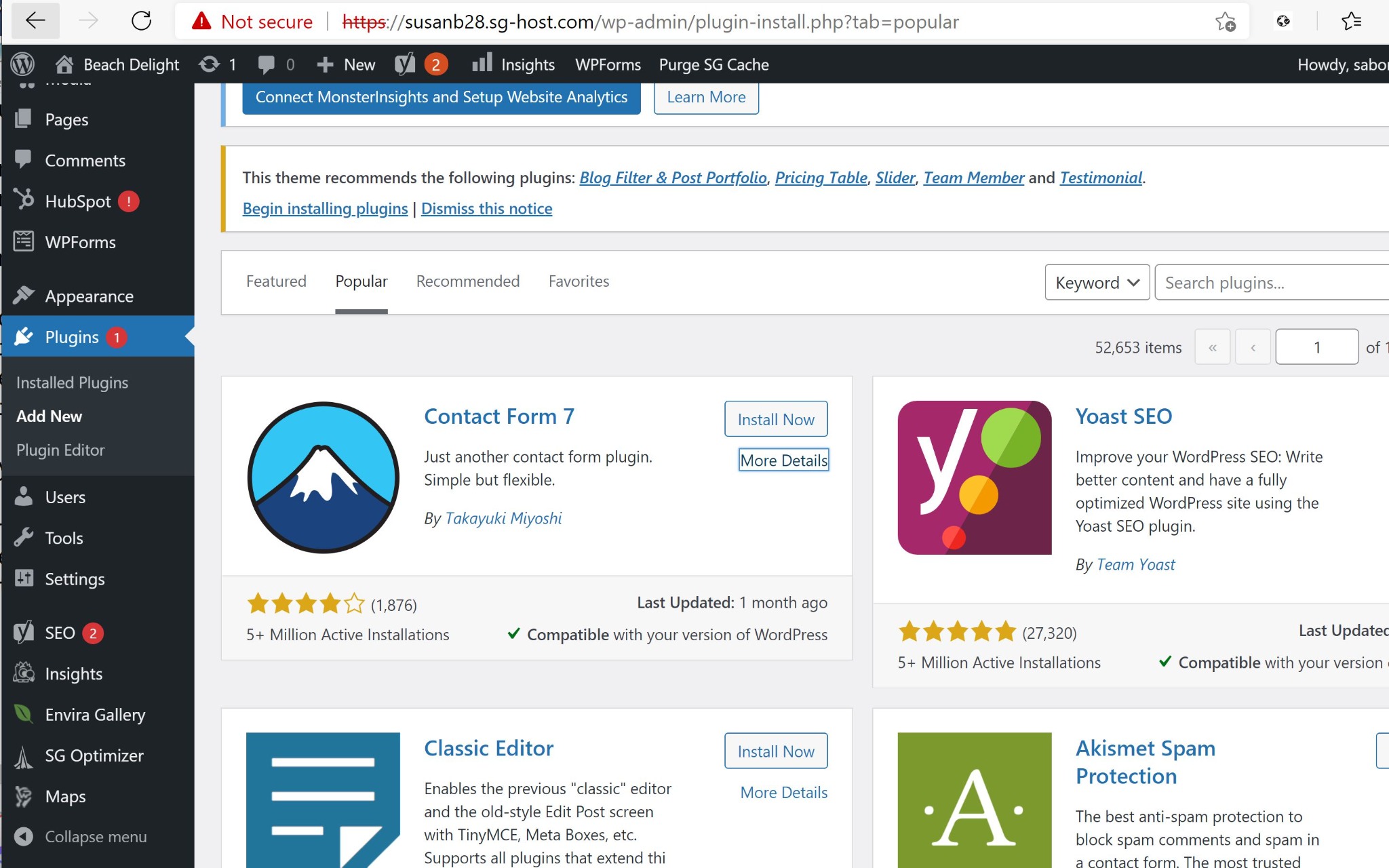Click the Envira Gallery sidebar icon
Image resolution: width=1389 pixels, height=868 pixels.
[x=25, y=715]
